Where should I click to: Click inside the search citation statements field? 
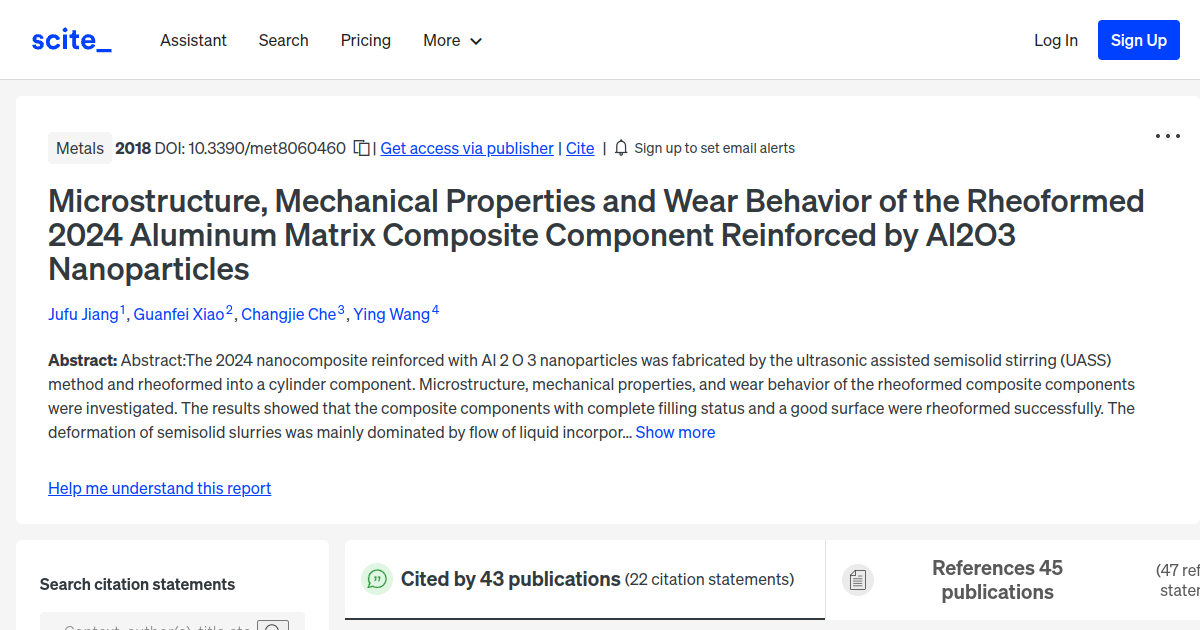150,624
